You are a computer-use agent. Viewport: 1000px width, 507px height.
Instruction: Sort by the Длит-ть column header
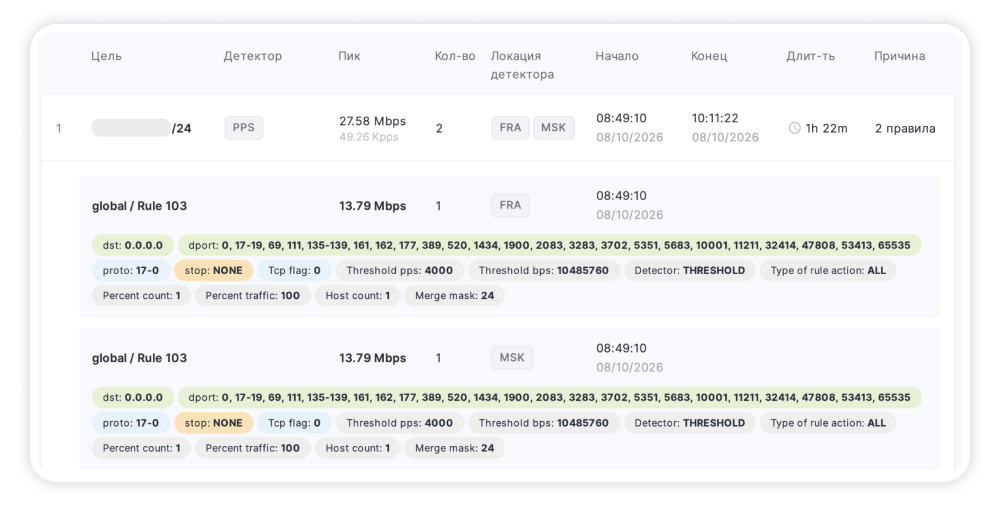click(810, 56)
